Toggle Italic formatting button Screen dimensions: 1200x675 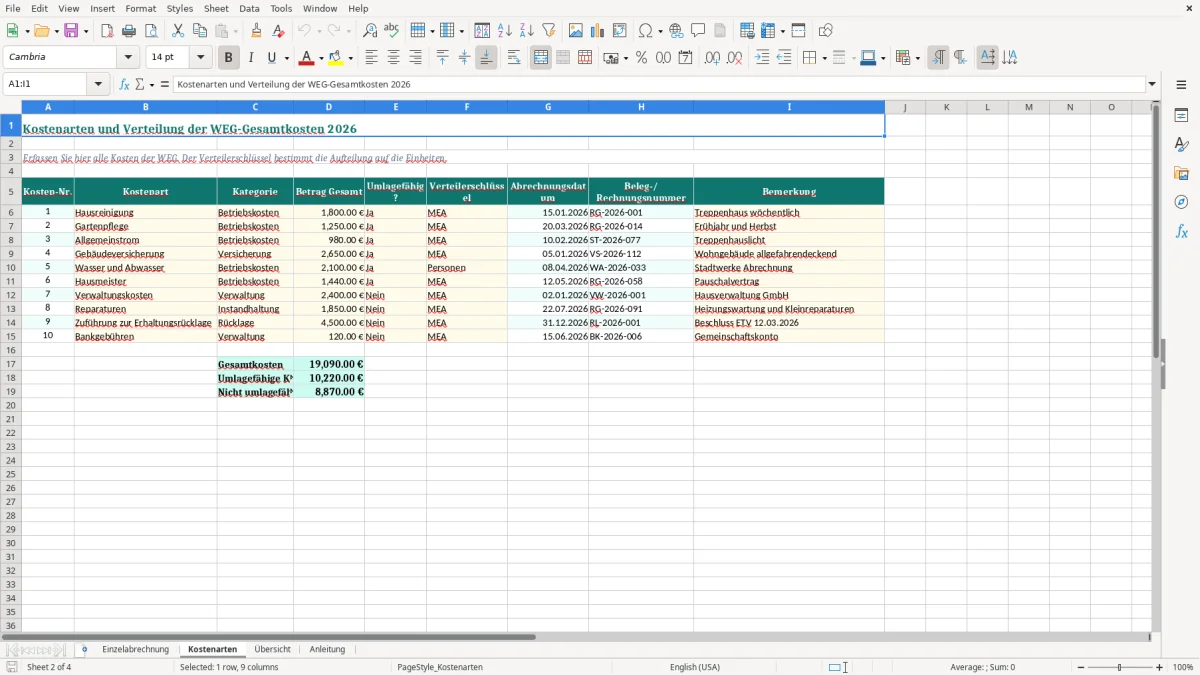tap(251, 58)
